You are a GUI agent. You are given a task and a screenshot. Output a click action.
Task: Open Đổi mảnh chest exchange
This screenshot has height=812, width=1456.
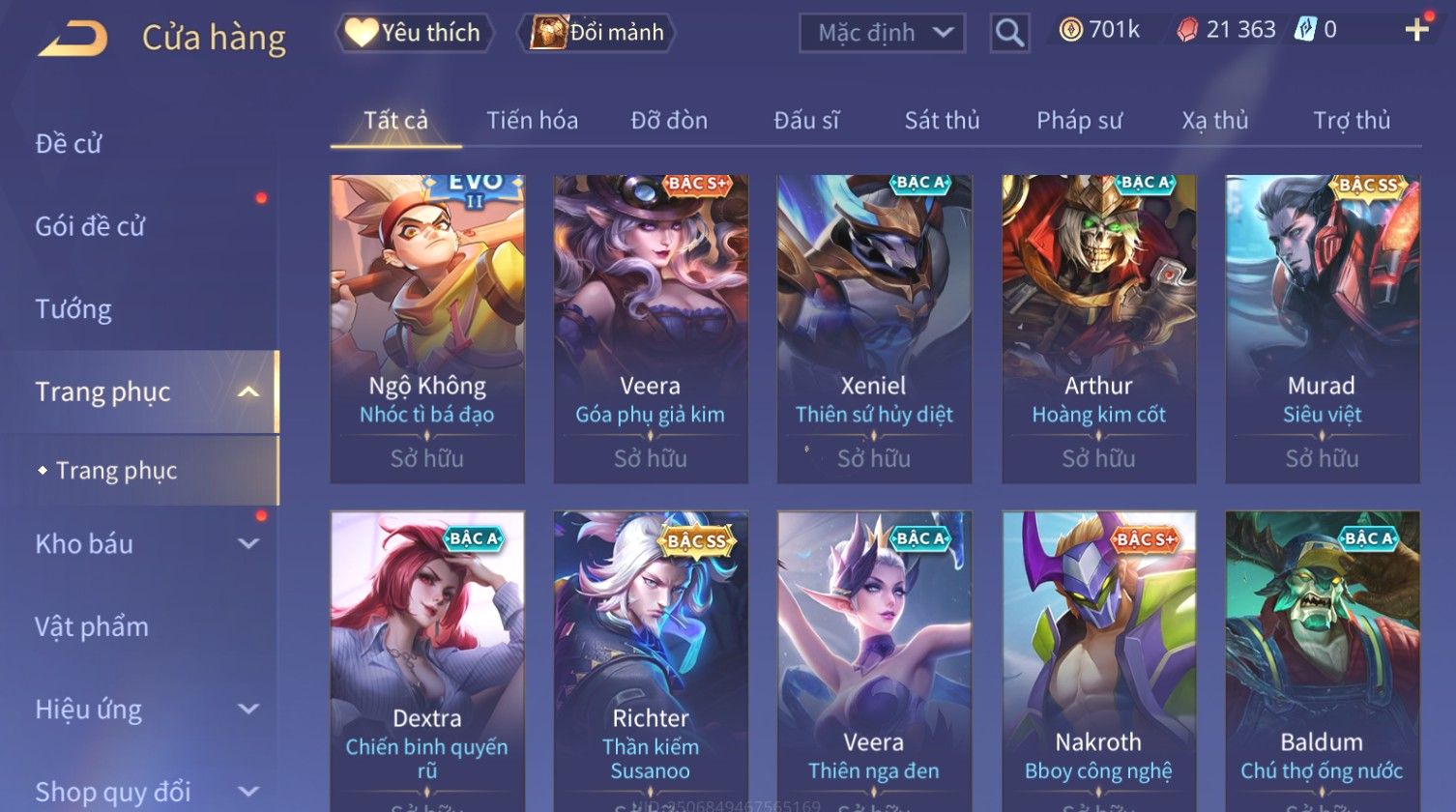click(x=597, y=33)
